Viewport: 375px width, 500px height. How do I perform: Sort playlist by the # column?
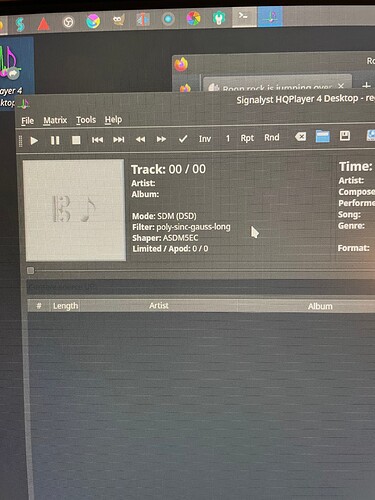pos(39,306)
